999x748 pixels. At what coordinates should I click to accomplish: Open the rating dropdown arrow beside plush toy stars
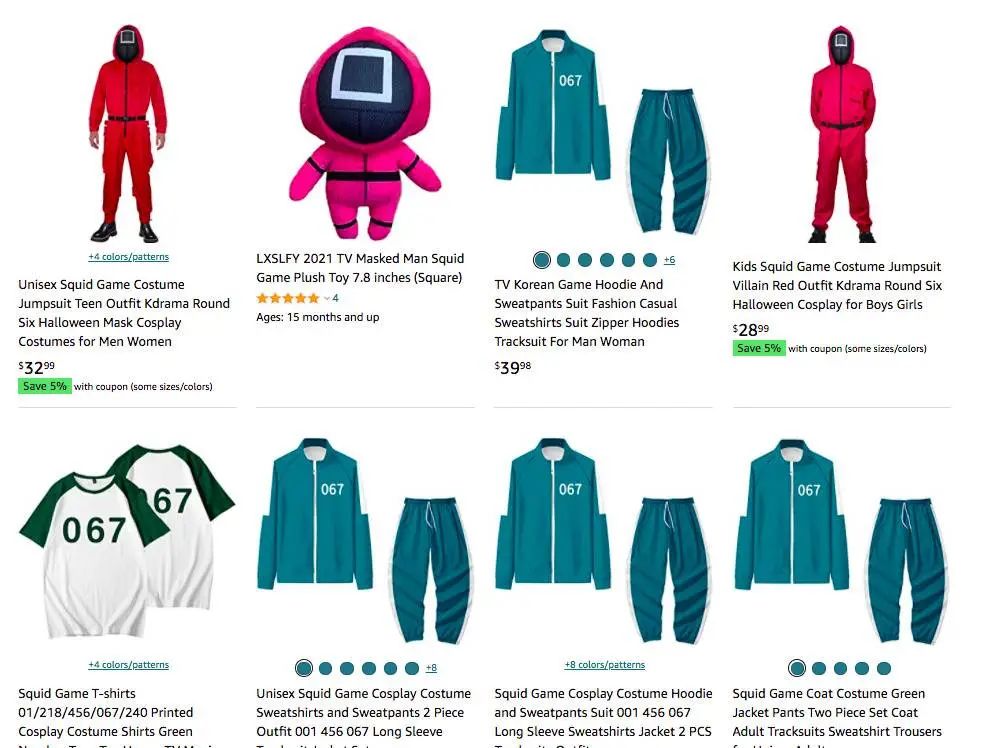point(327,298)
